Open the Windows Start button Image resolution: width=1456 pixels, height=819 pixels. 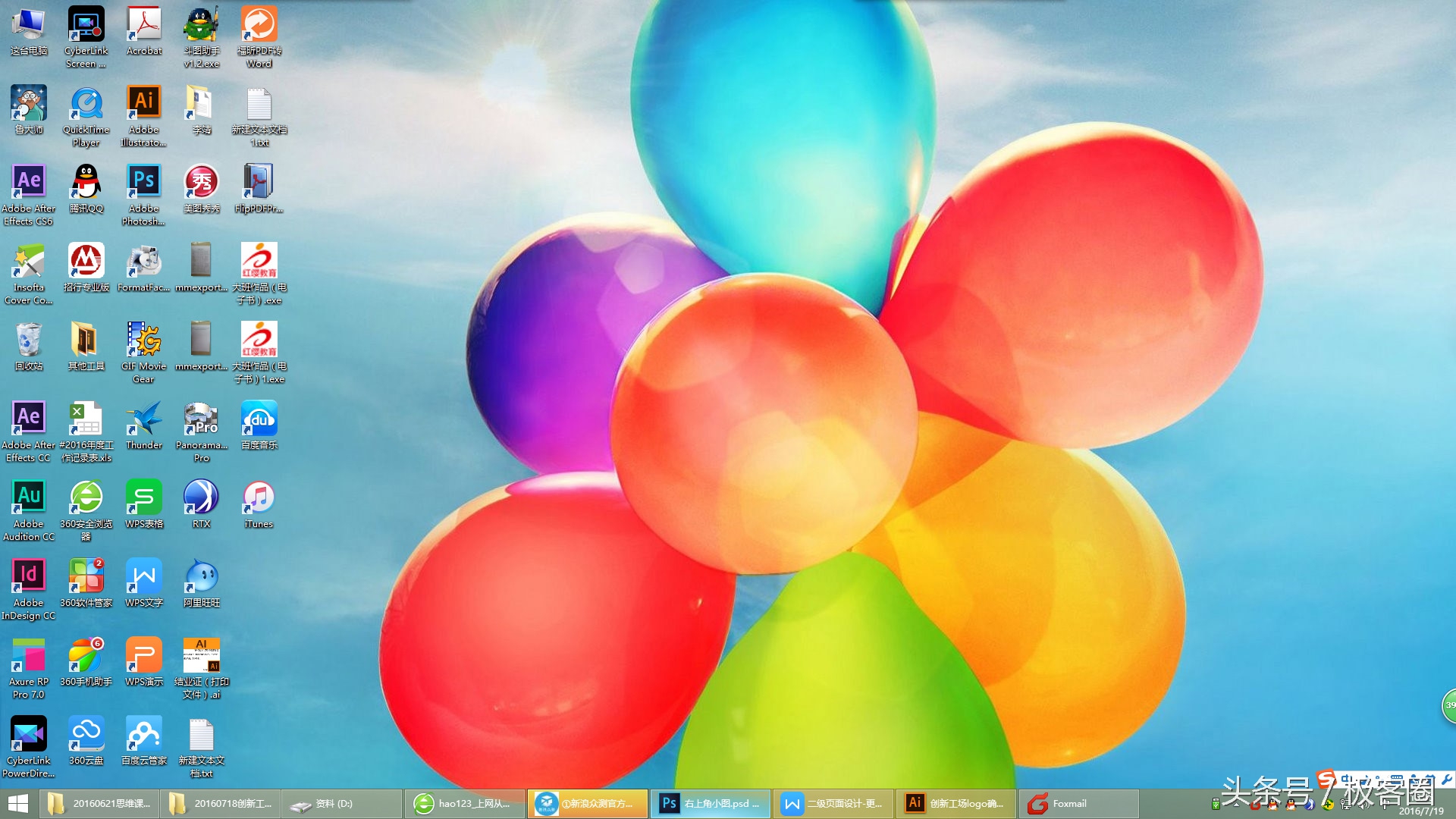[18, 804]
